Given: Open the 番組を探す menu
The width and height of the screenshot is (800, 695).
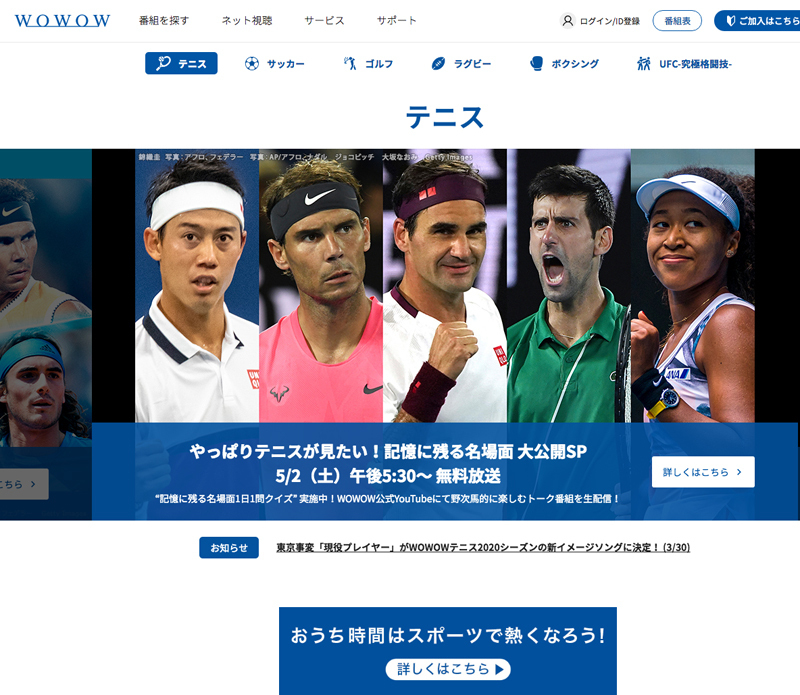Looking at the screenshot, I should (x=164, y=20).
